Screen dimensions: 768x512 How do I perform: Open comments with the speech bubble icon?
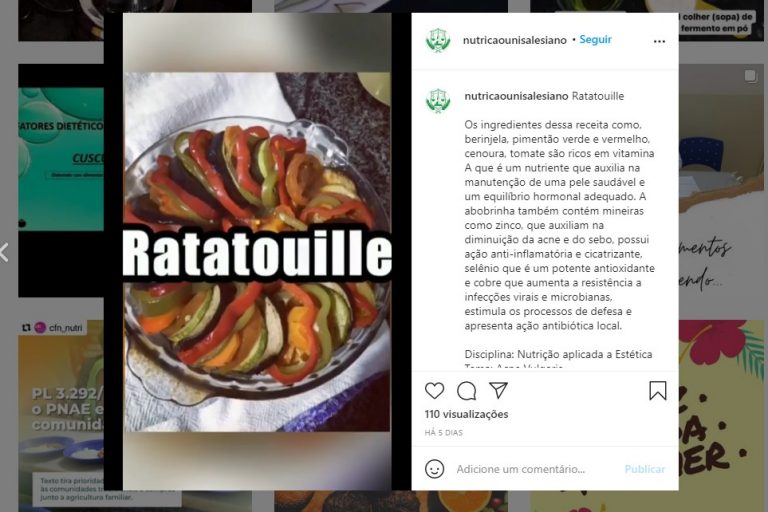coord(466,390)
